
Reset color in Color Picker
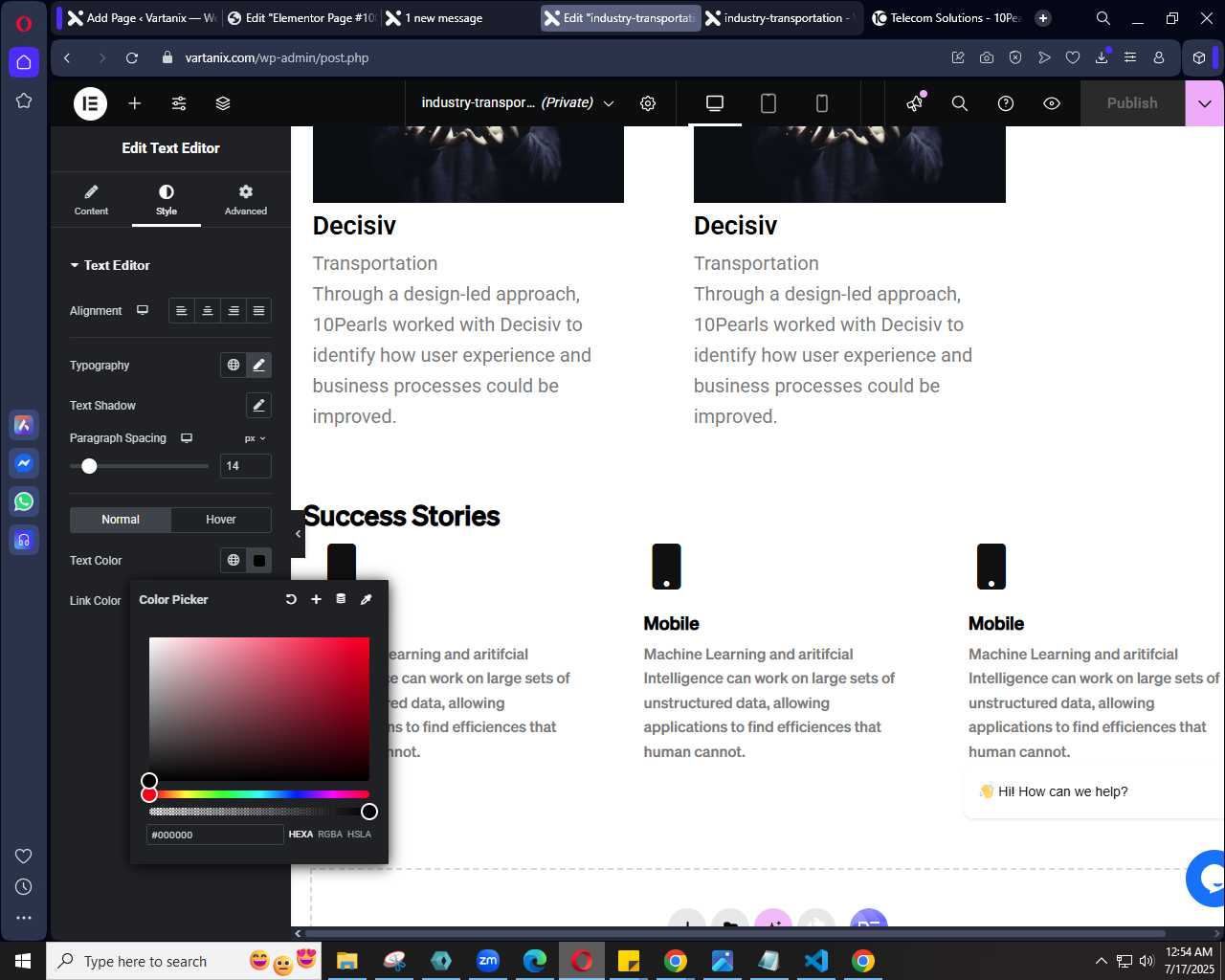(291, 599)
